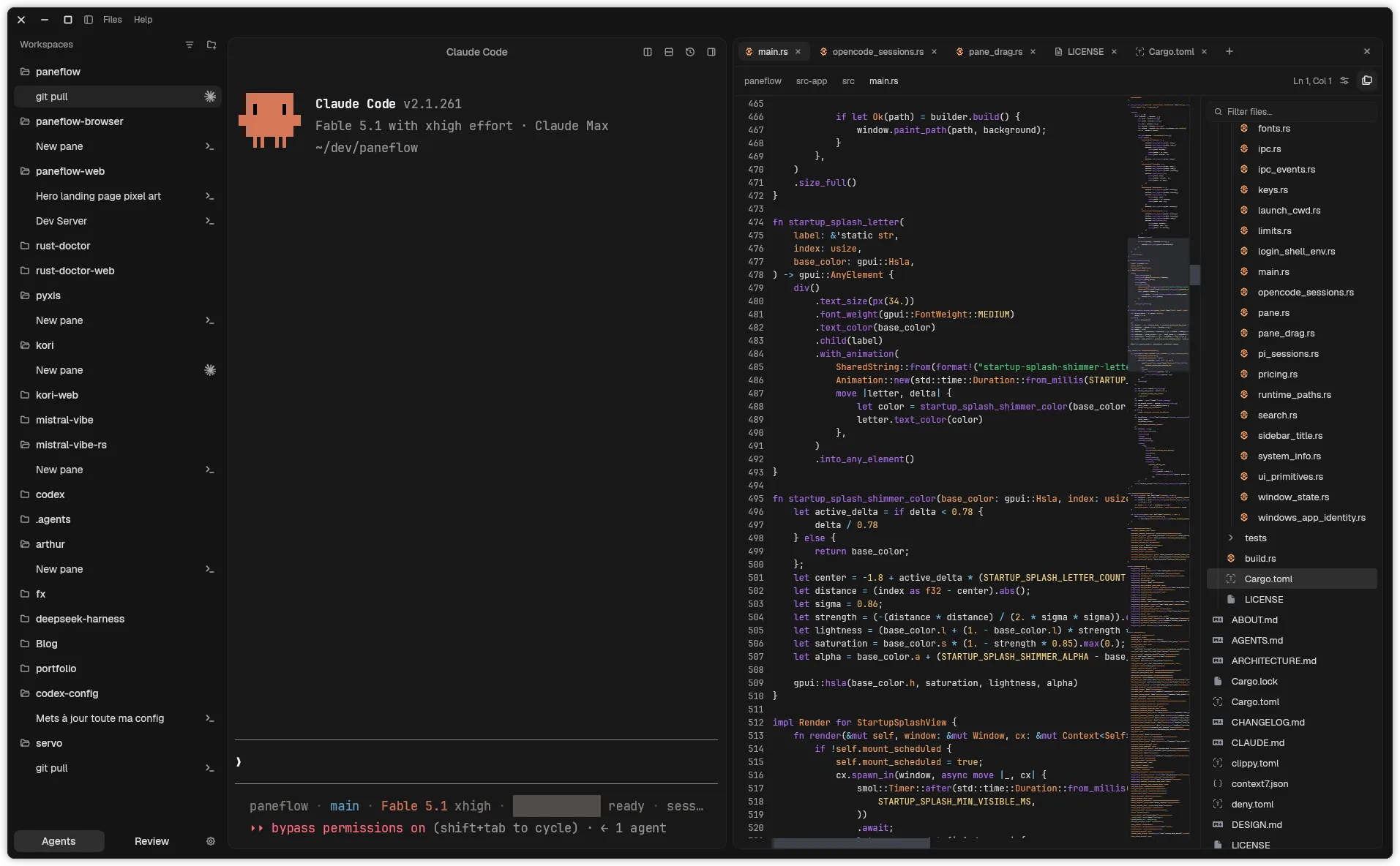Click the Ln 1, Col 1 position indicator

click(1312, 81)
